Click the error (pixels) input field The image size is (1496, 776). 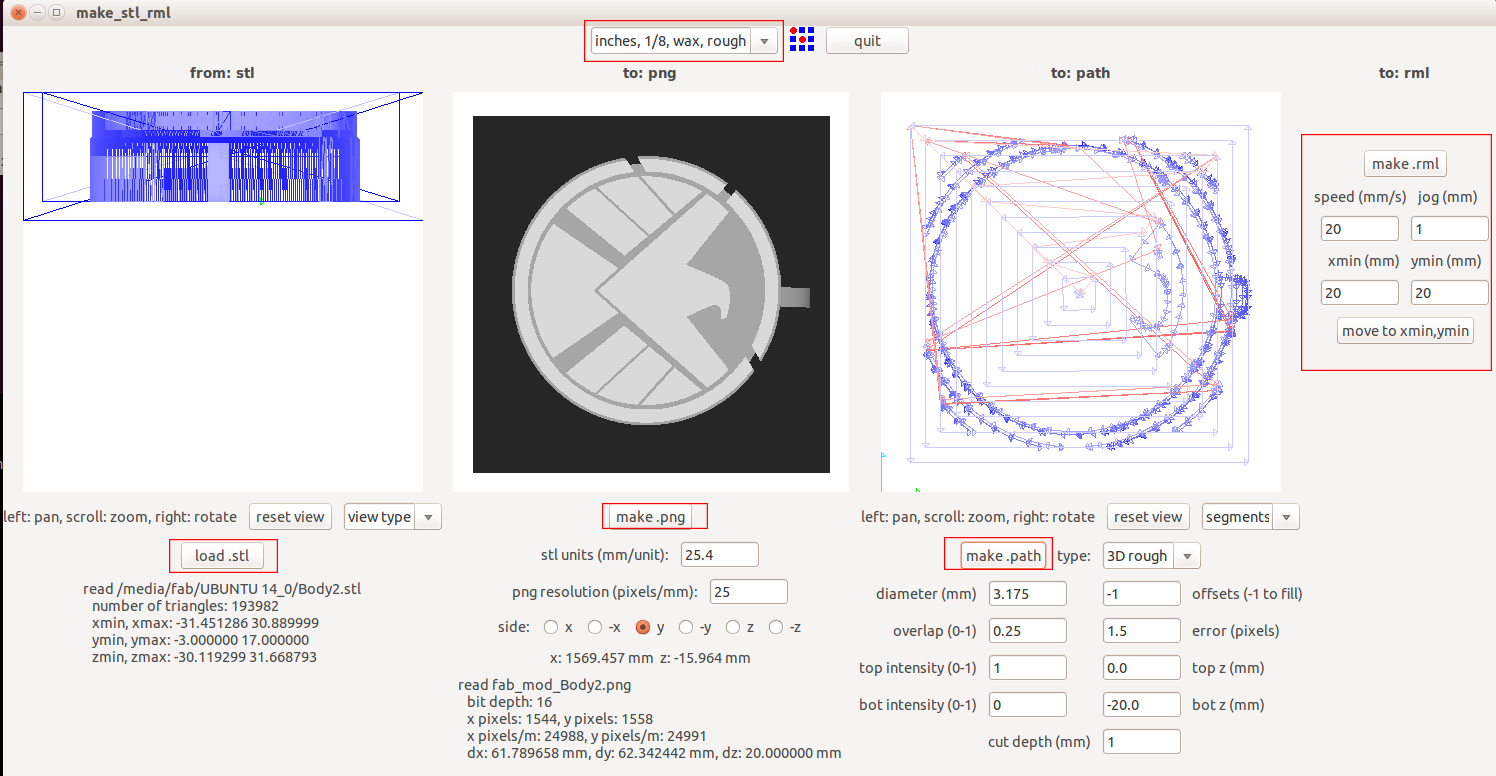tap(1142, 631)
